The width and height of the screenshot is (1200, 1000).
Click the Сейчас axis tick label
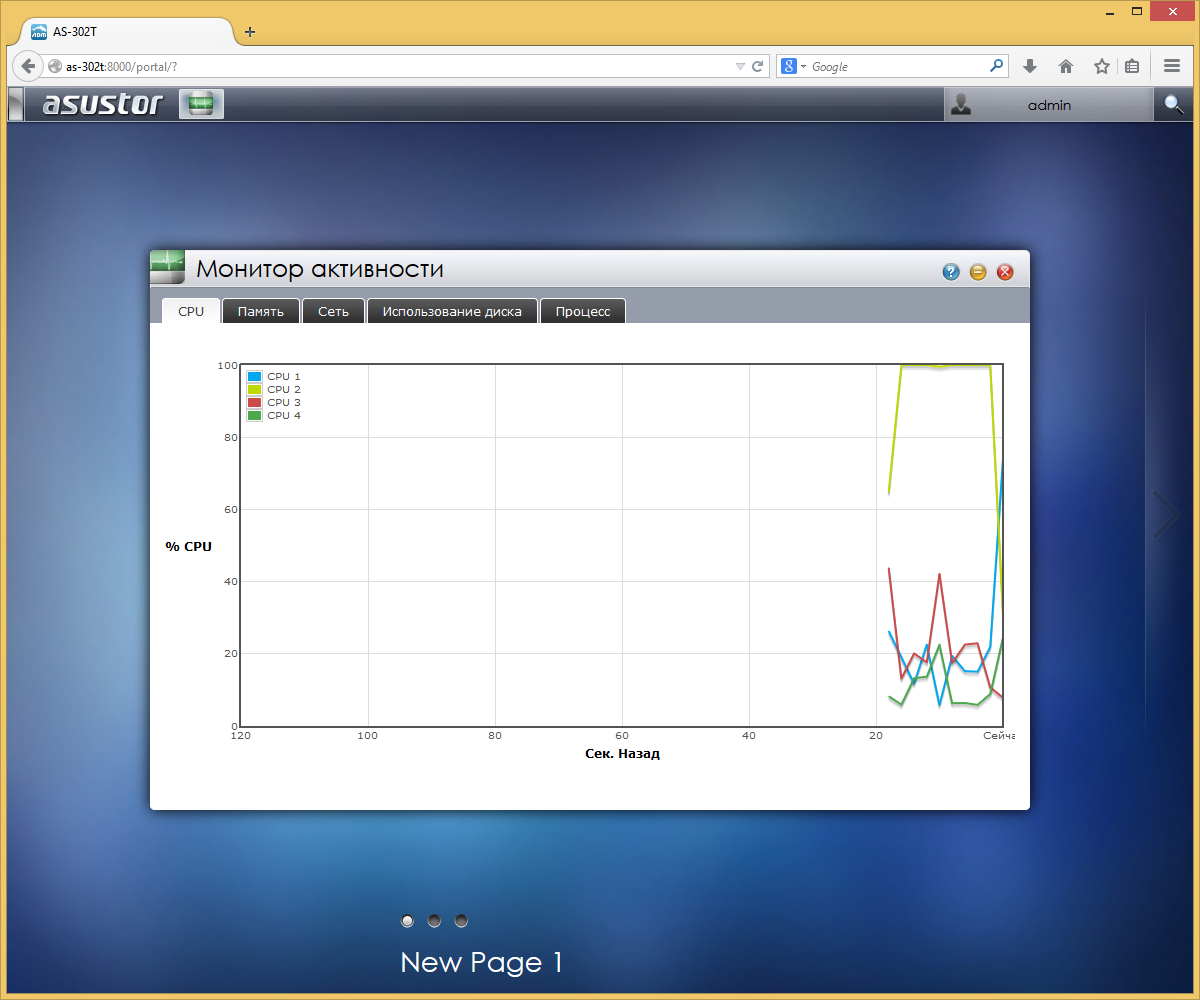(998, 735)
